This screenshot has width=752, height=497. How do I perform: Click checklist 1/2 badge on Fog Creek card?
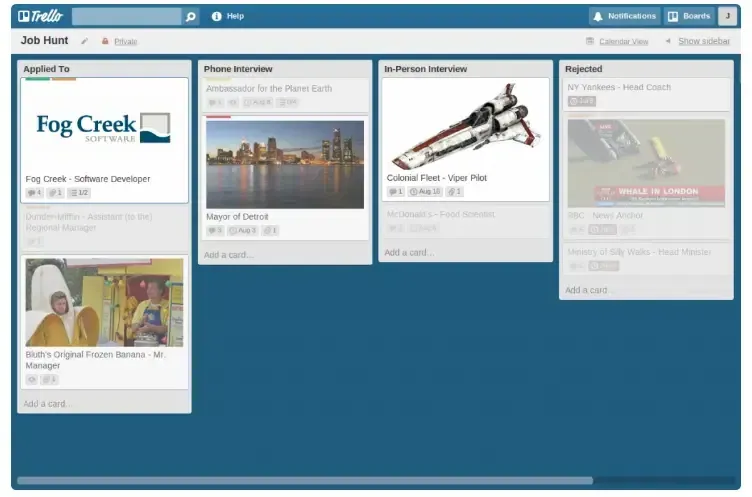click(79, 193)
